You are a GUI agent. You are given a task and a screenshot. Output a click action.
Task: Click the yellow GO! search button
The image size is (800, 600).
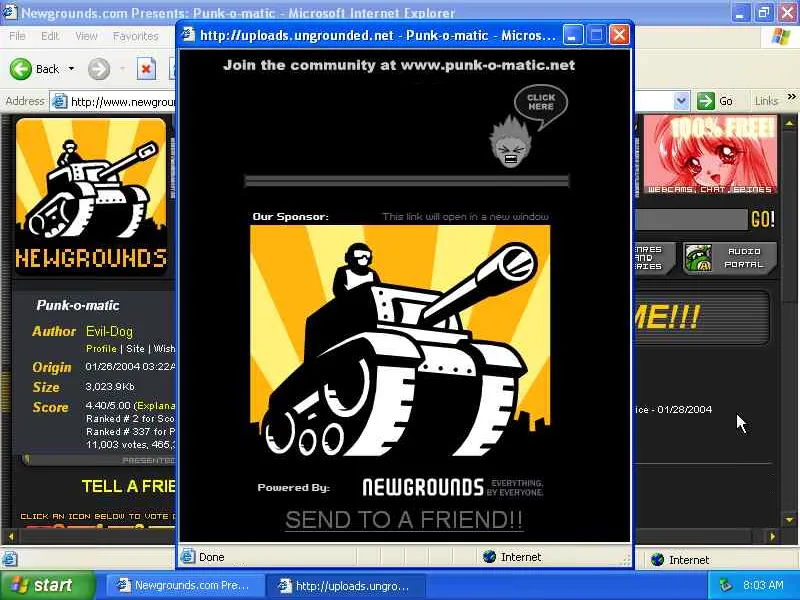click(763, 219)
